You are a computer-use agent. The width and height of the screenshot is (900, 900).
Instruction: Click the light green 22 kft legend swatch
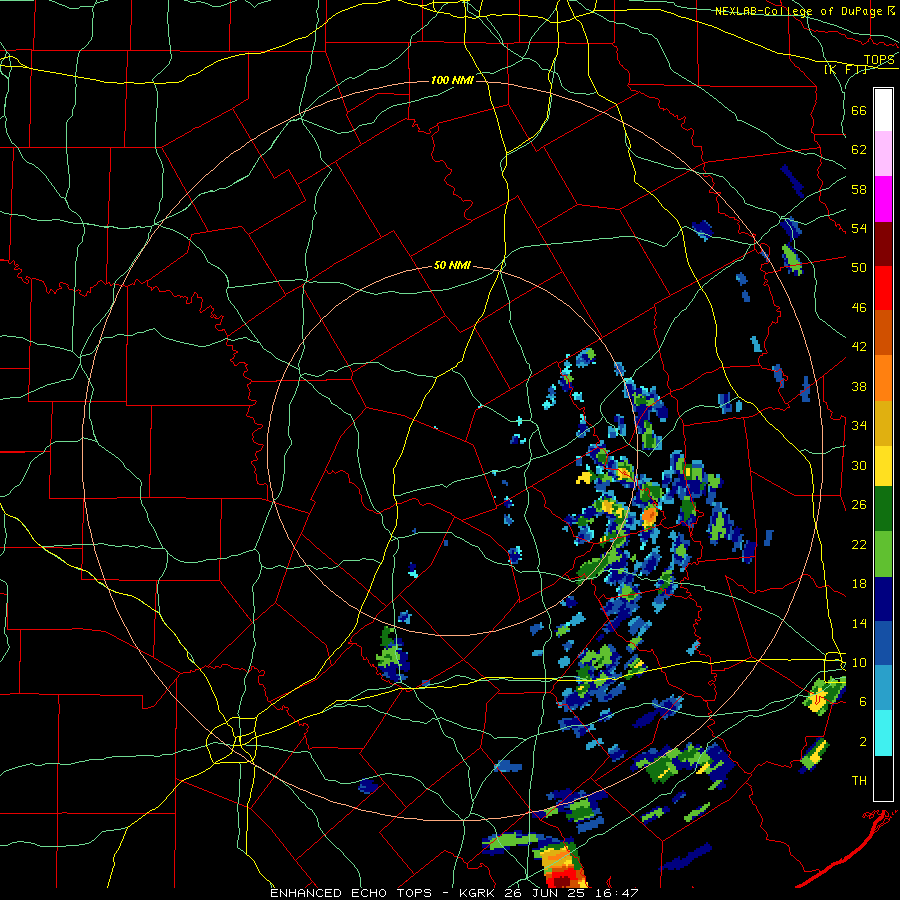tap(883, 554)
